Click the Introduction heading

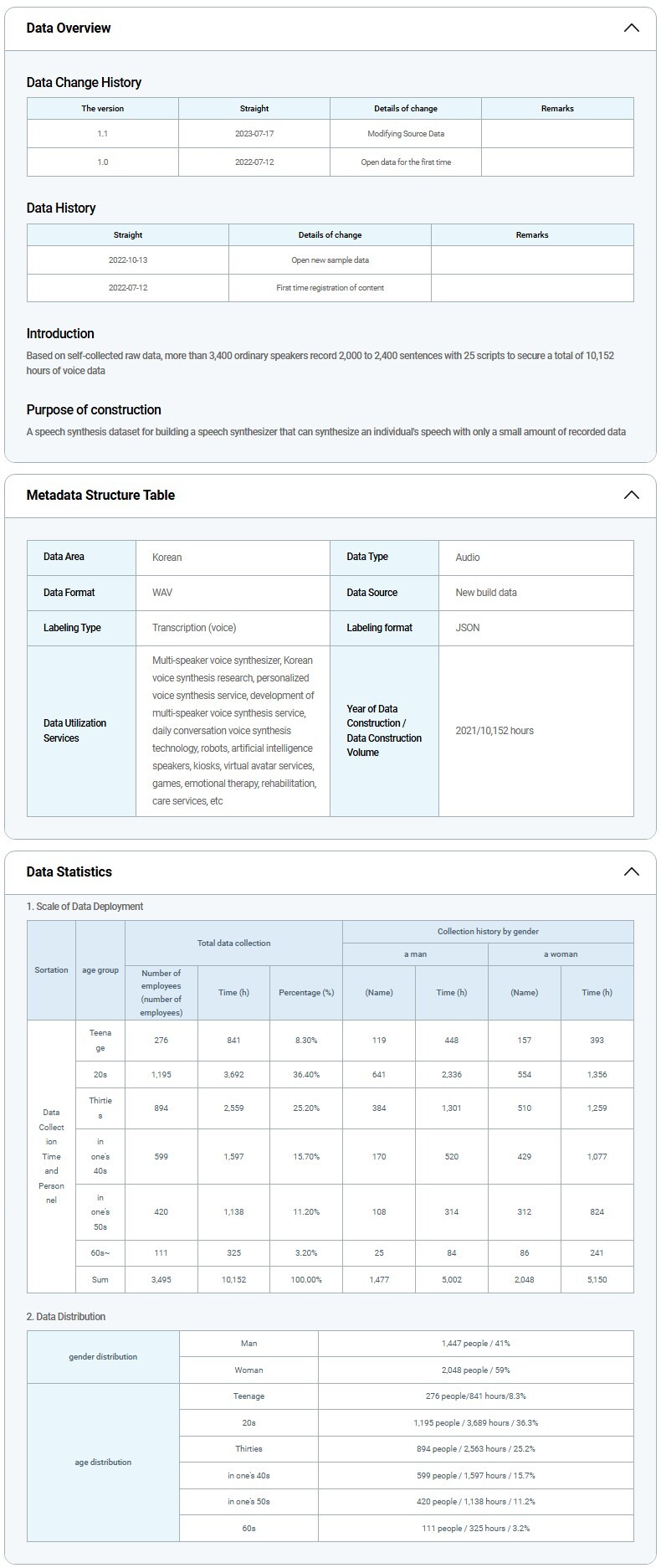point(60,333)
